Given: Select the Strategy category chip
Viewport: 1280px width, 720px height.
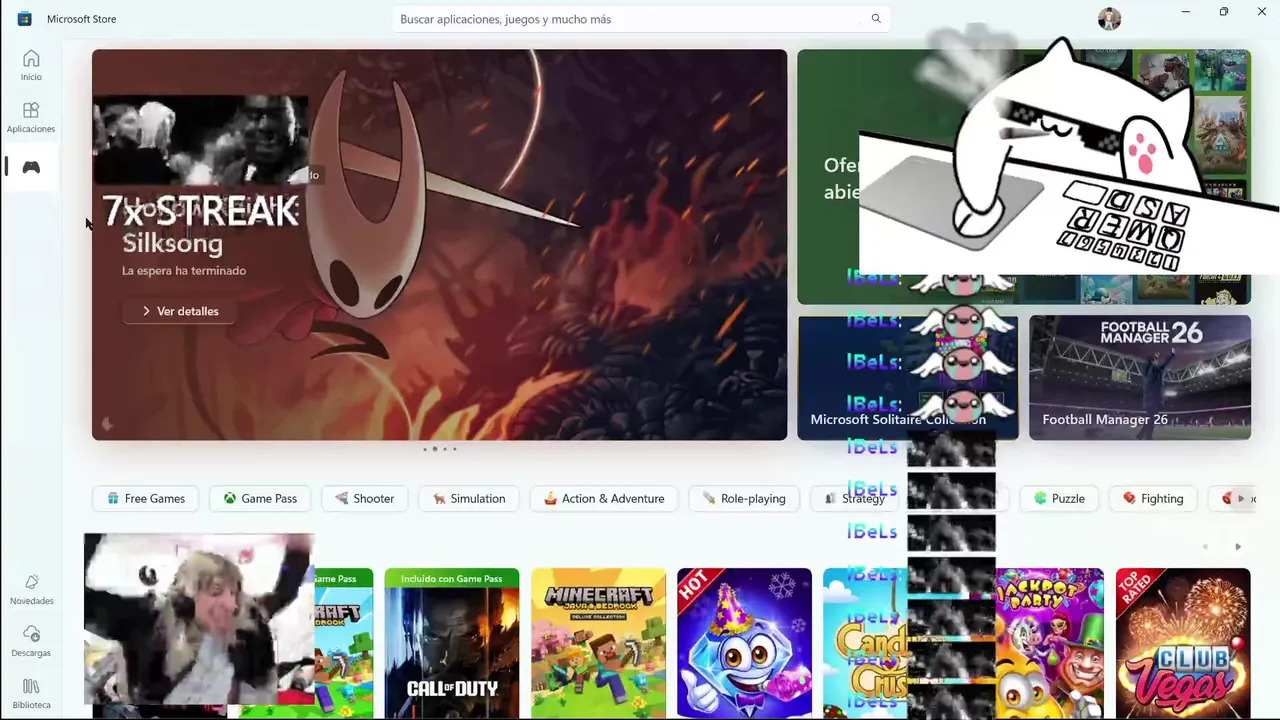Looking at the screenshot, I should (855, 498).
